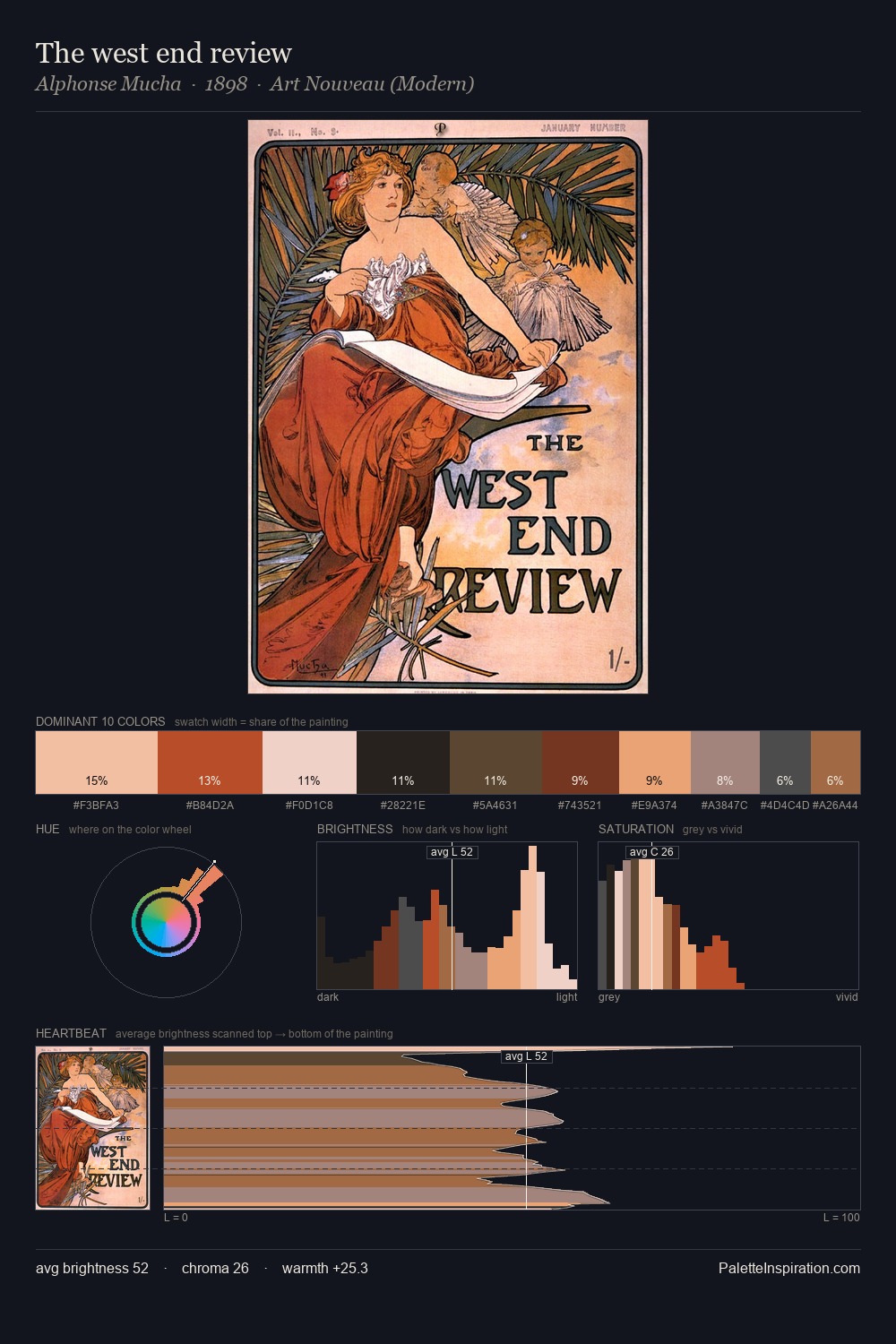The image size is (896, 1344).
Task: Click the 'L = 100' heartbeat axis label
Action: click(x=841, y=1218)
